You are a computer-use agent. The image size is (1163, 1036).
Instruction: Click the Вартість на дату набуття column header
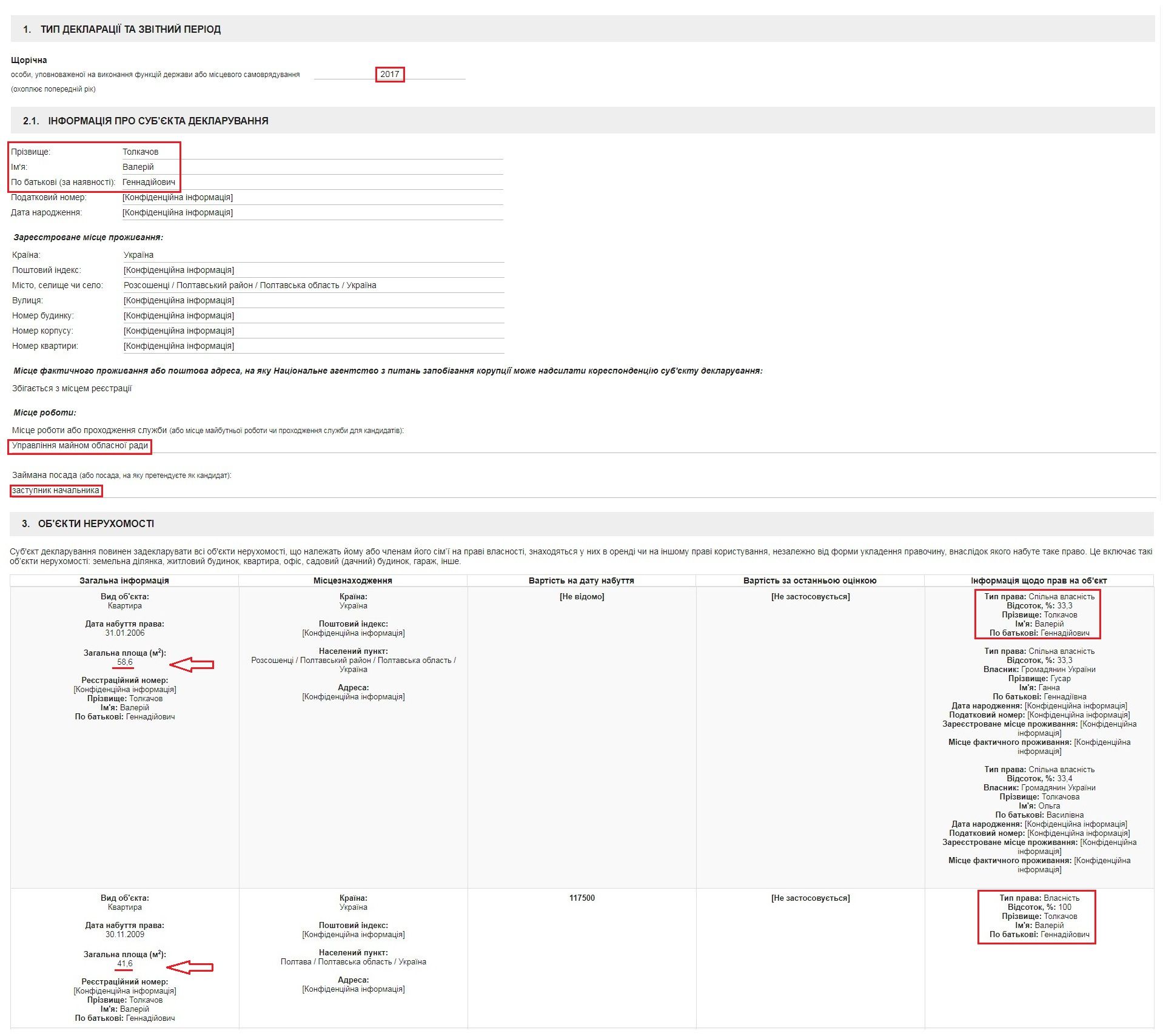pyautogui.click(x=581, y=580)
